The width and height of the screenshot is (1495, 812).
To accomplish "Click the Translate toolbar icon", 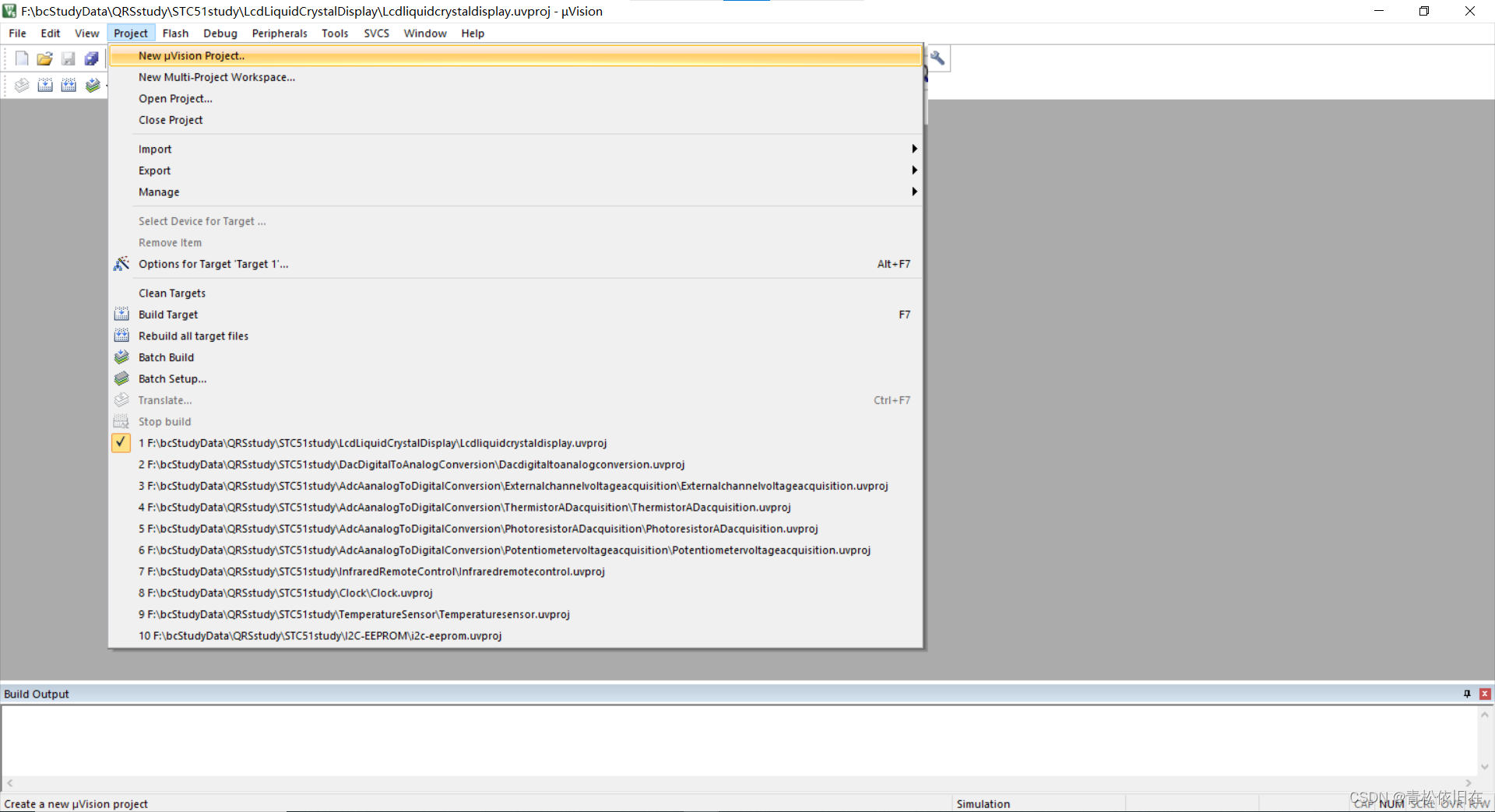I will [x=22, y=85].
